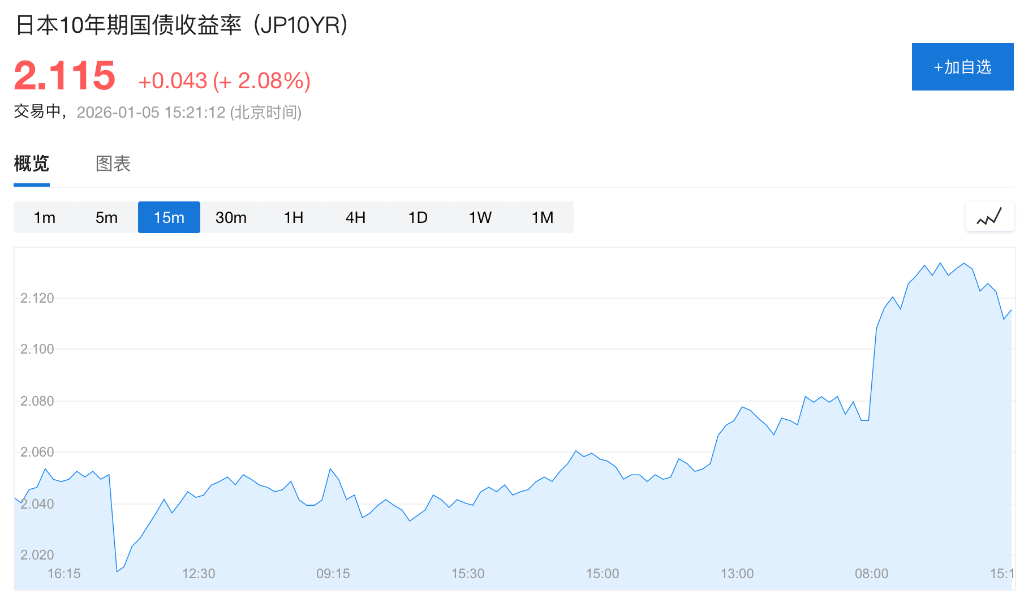Click the 13:00 time axis marker
The height and width of the screenshot is (604, 1024).
(x=737, y=574)
